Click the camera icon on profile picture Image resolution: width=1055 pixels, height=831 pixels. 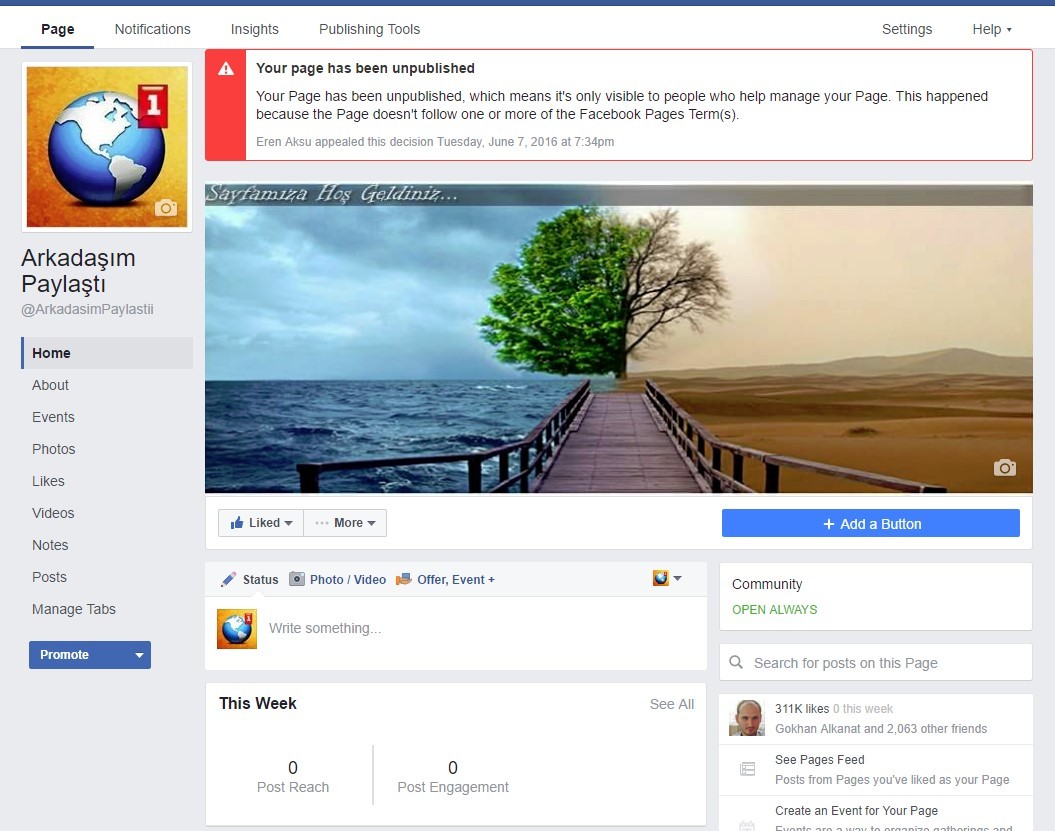click(x=166, y=208)
